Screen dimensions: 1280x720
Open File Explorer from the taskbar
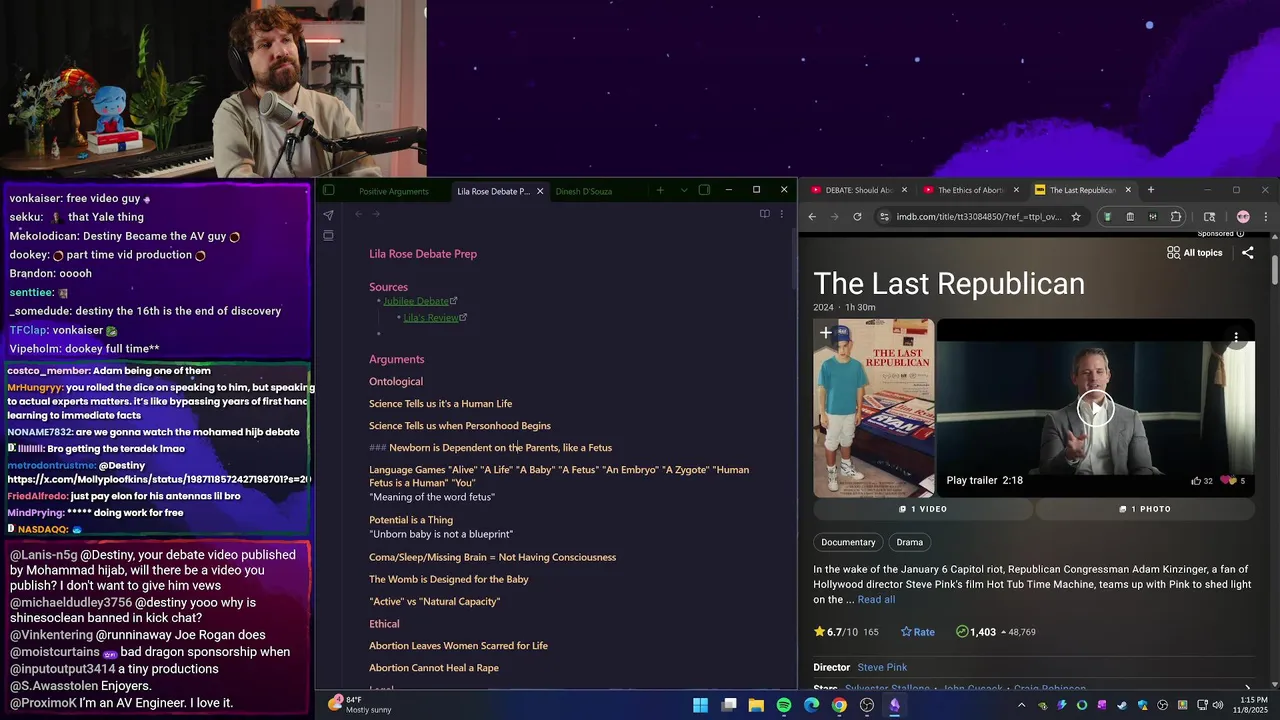[756, 705]
